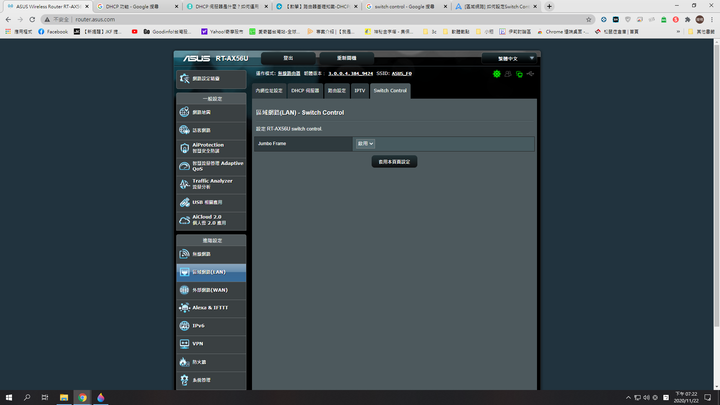Click the green connected-clients status icon
Screen dimensions: 720x405
click(519, 74)
